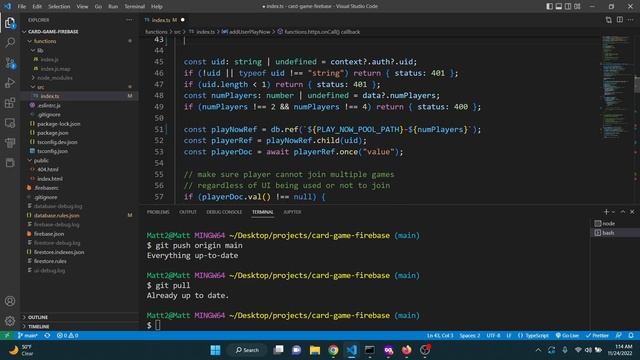This screenshot has height=360, width=640.
Task: Click the feedback icon in the status bar
Action: pos(619,336)
